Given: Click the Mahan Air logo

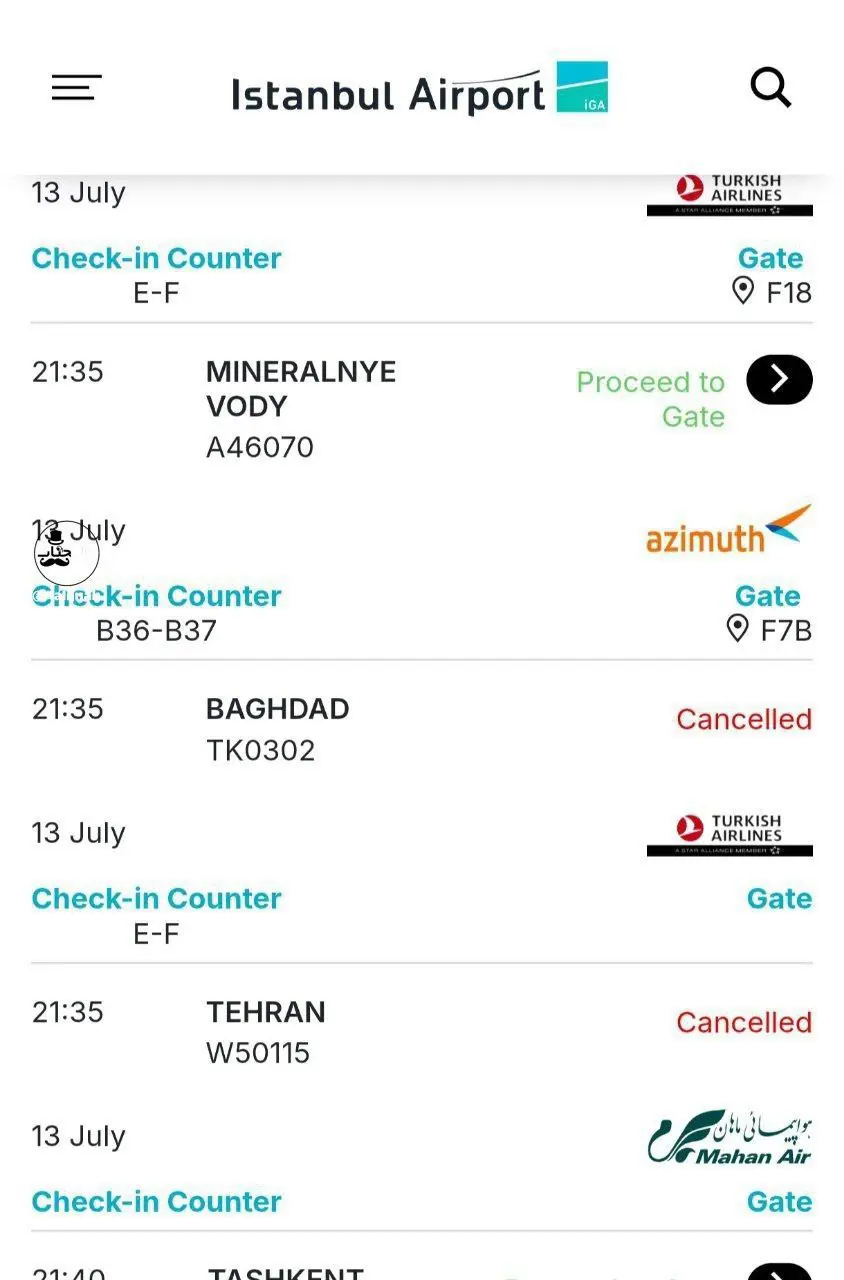Looking at the screenshot, I should [730, 1137].
